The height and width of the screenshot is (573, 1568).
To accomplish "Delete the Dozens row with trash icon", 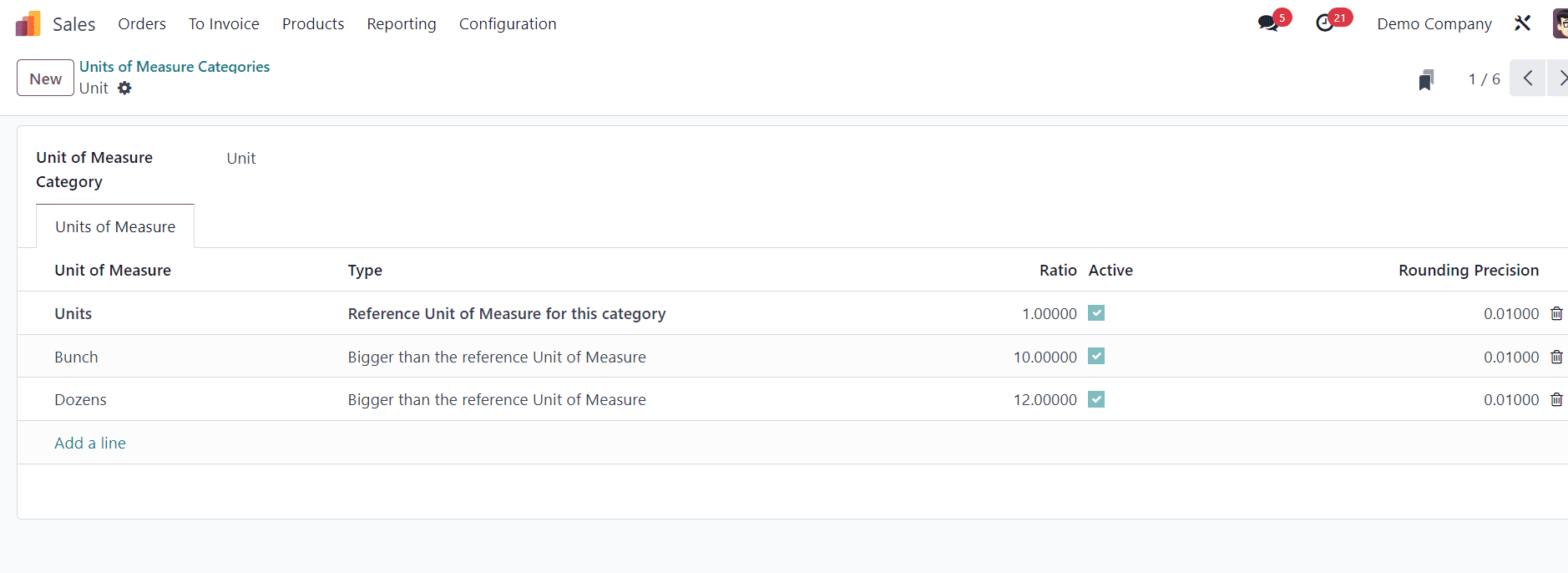I will pyautogui.click(x=1556, y=399).
